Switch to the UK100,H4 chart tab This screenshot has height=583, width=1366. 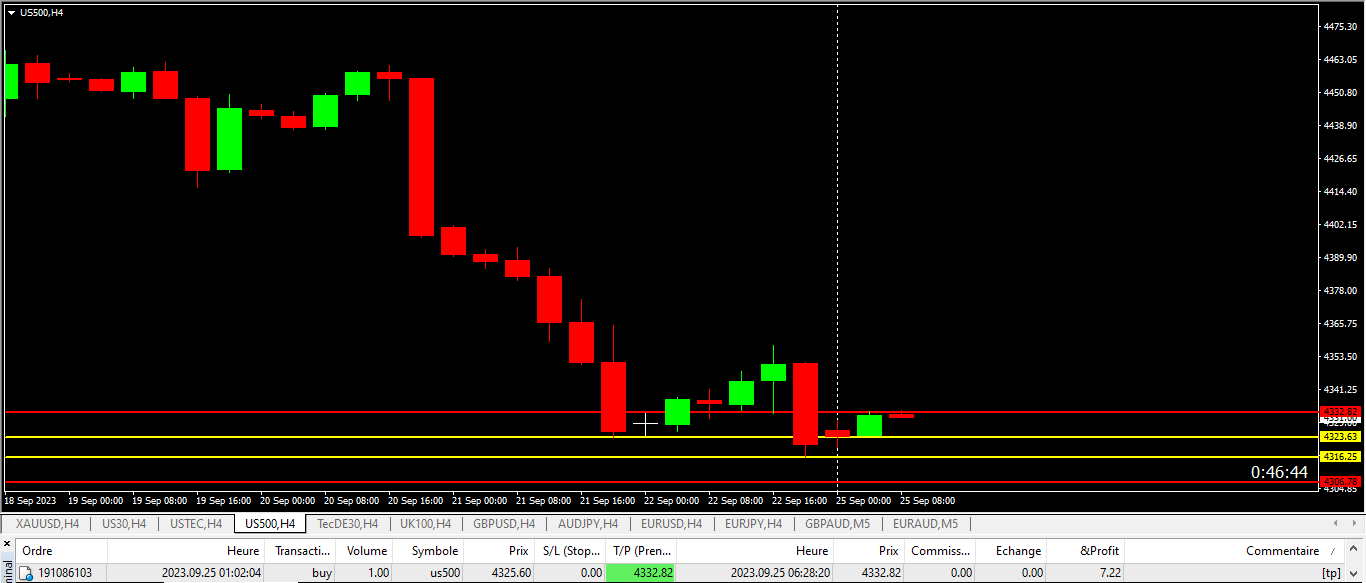425,523
